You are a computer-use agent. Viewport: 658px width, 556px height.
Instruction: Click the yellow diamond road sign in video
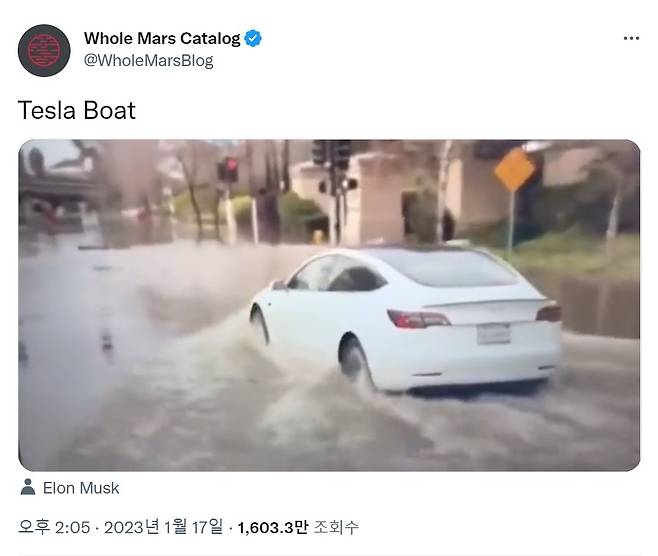pyautogui.click(x=514, y=170)
